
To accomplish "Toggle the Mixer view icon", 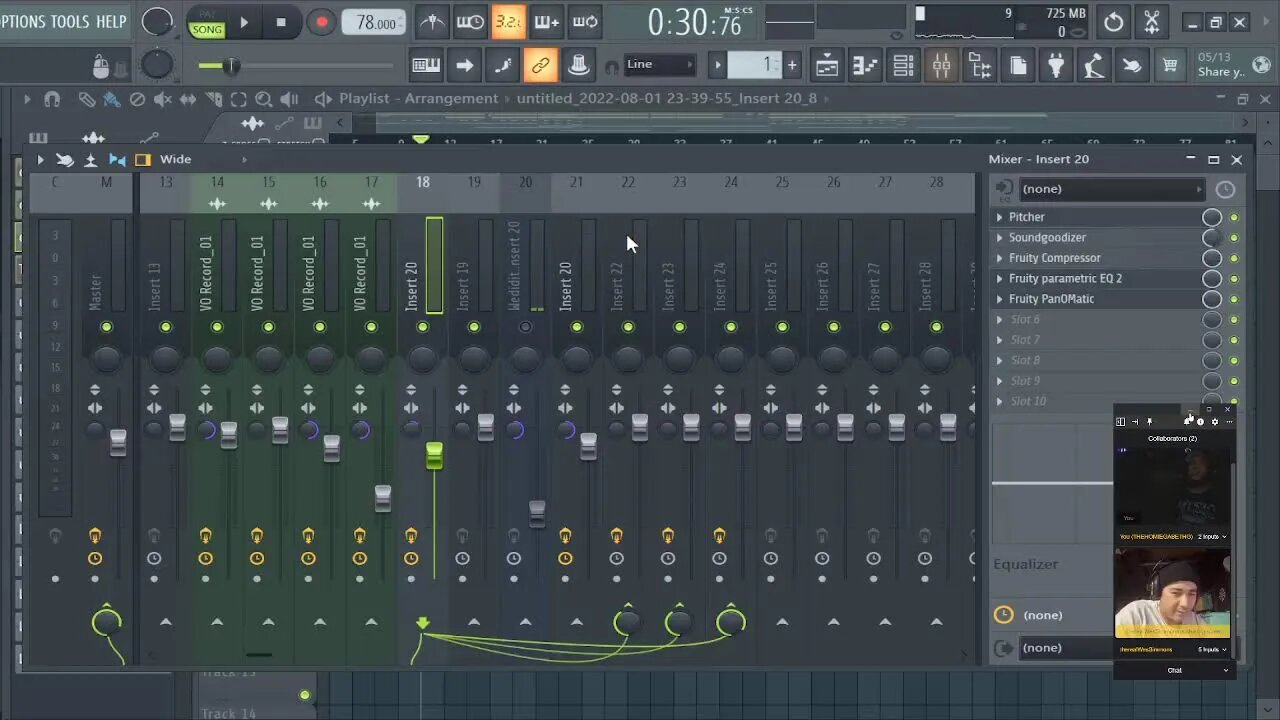I will point(942,66).
